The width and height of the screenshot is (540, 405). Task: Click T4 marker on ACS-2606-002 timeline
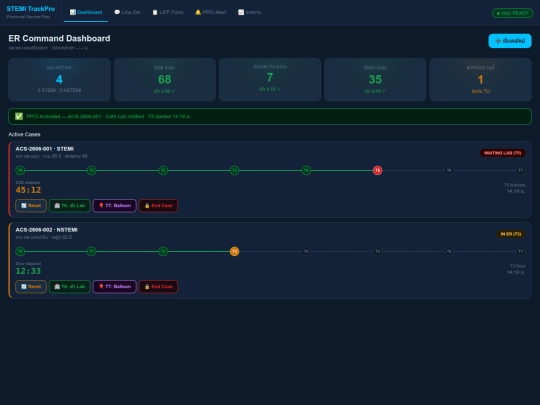[306, 251]
